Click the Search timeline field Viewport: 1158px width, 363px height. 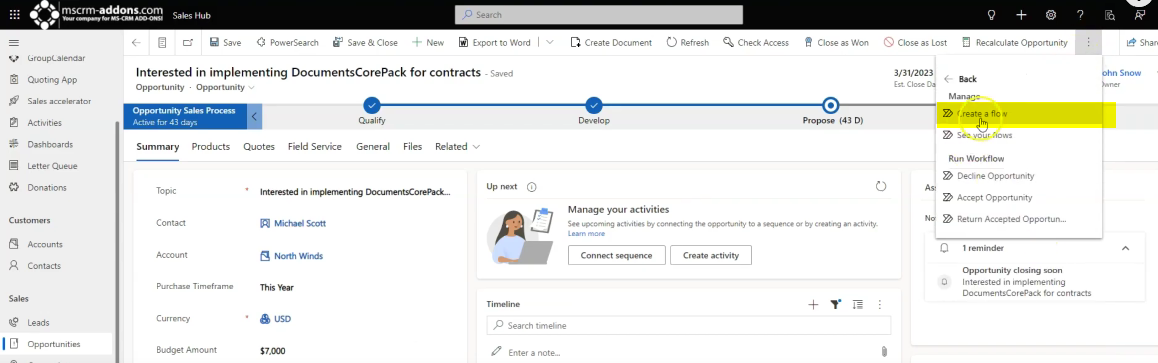pos(688,325)
